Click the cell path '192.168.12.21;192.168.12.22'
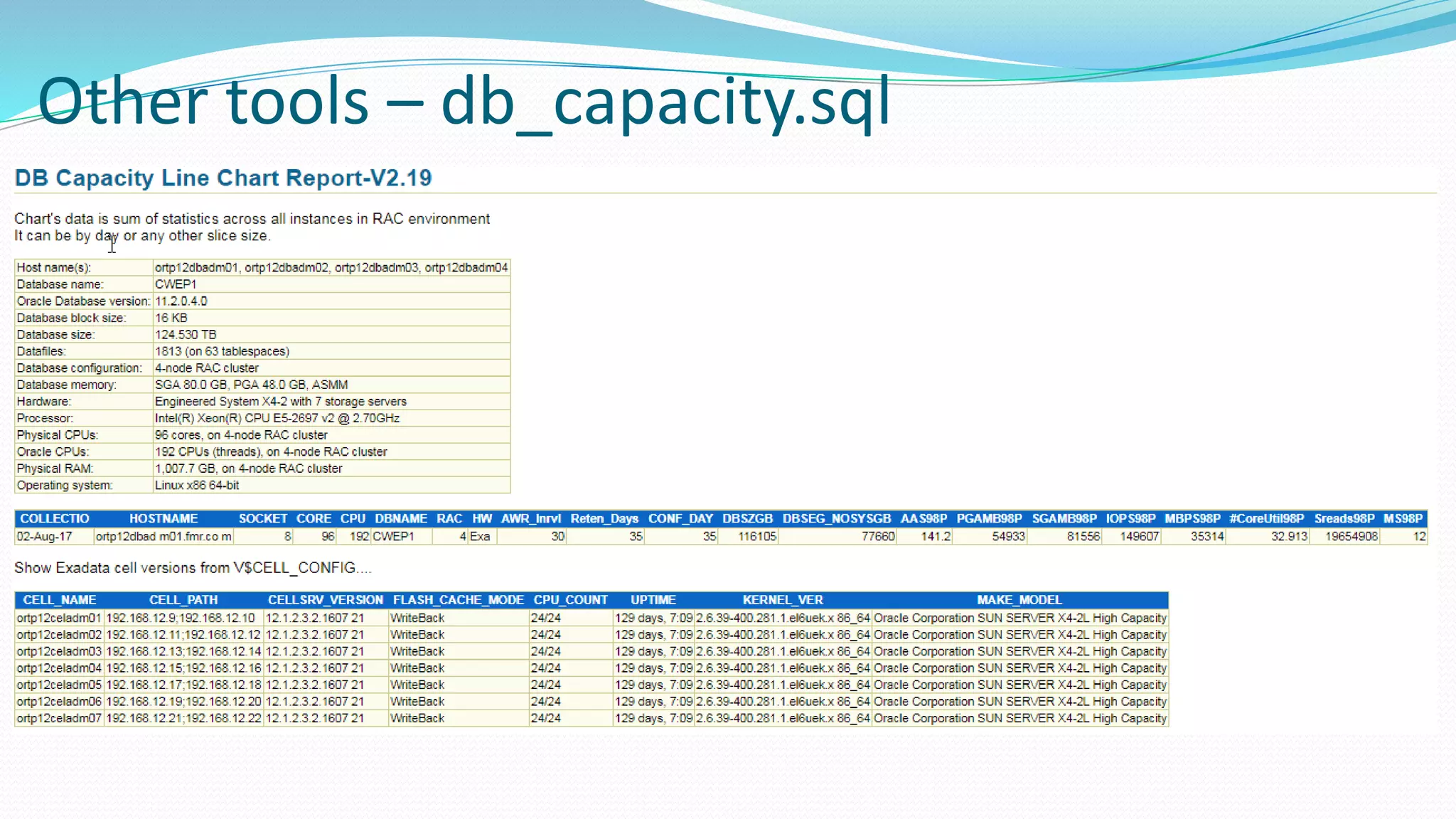 [183, 718]
